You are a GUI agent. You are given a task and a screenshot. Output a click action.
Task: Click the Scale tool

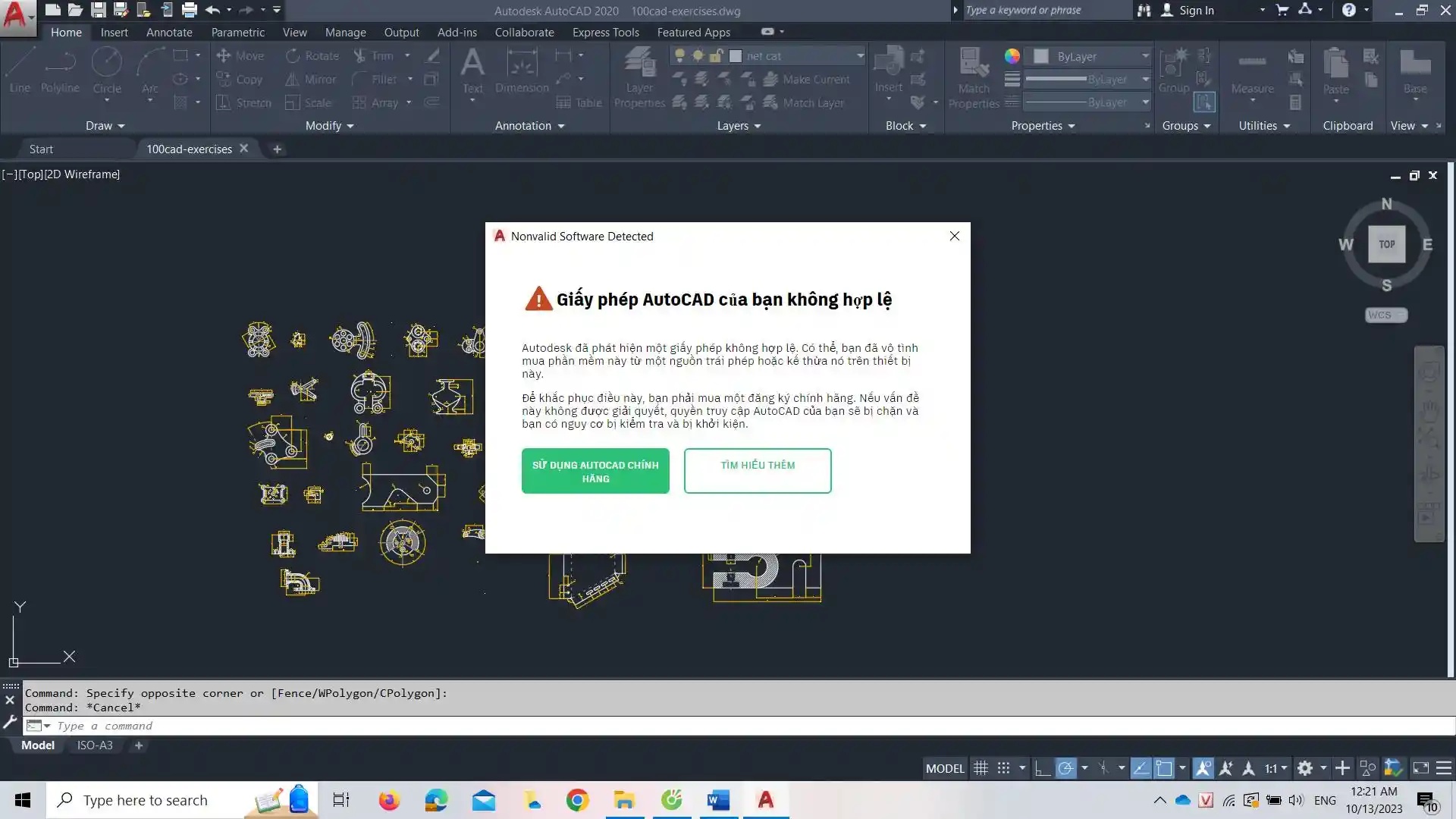[308, 102]
